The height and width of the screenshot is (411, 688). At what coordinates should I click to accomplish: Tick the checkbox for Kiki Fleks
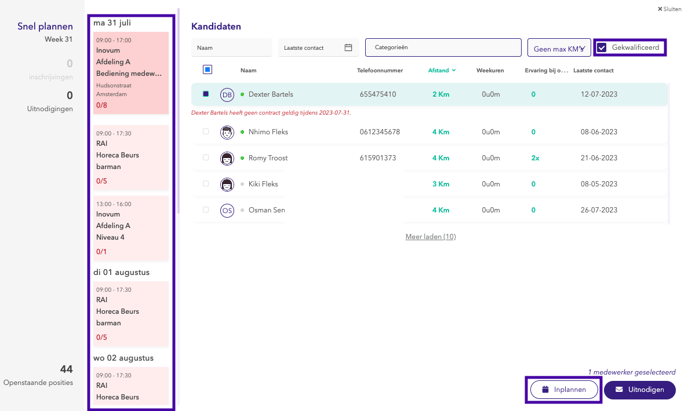click(206, 183)
